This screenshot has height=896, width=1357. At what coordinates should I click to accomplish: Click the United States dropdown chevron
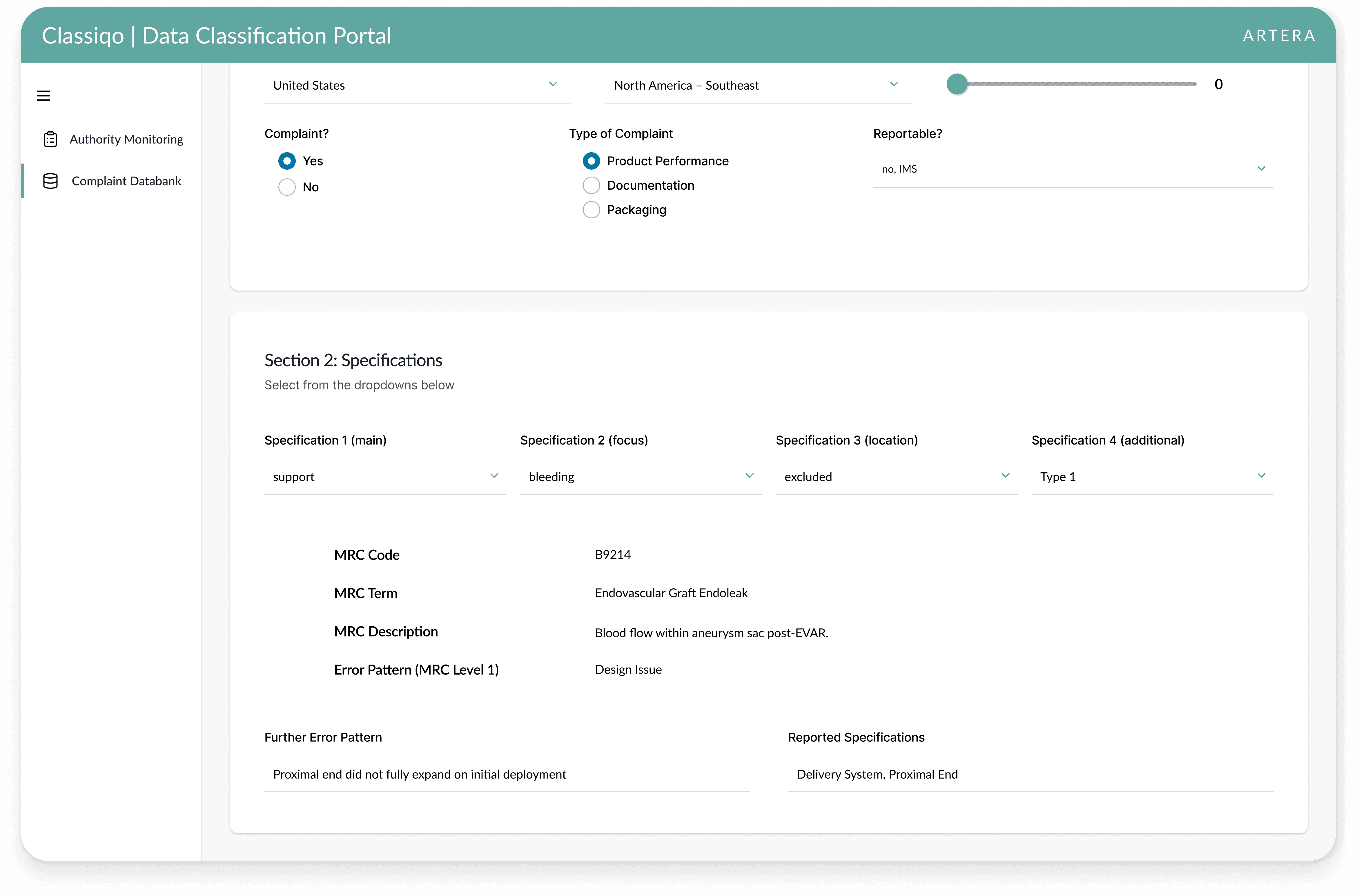(x=552, y=84)
